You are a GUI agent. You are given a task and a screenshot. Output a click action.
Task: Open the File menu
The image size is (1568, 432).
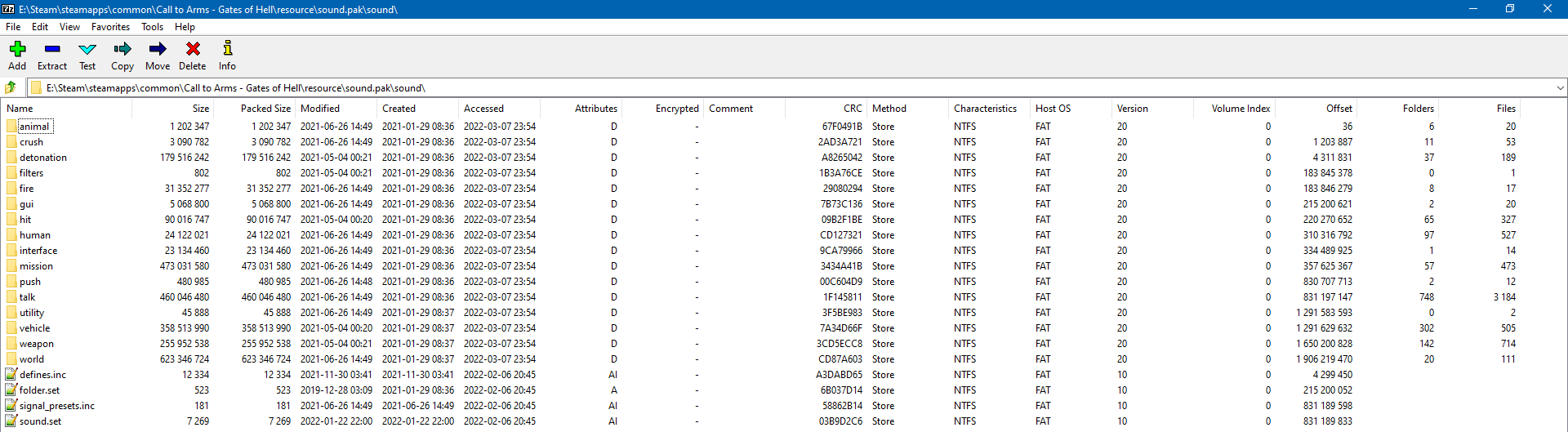pos(13,27)
